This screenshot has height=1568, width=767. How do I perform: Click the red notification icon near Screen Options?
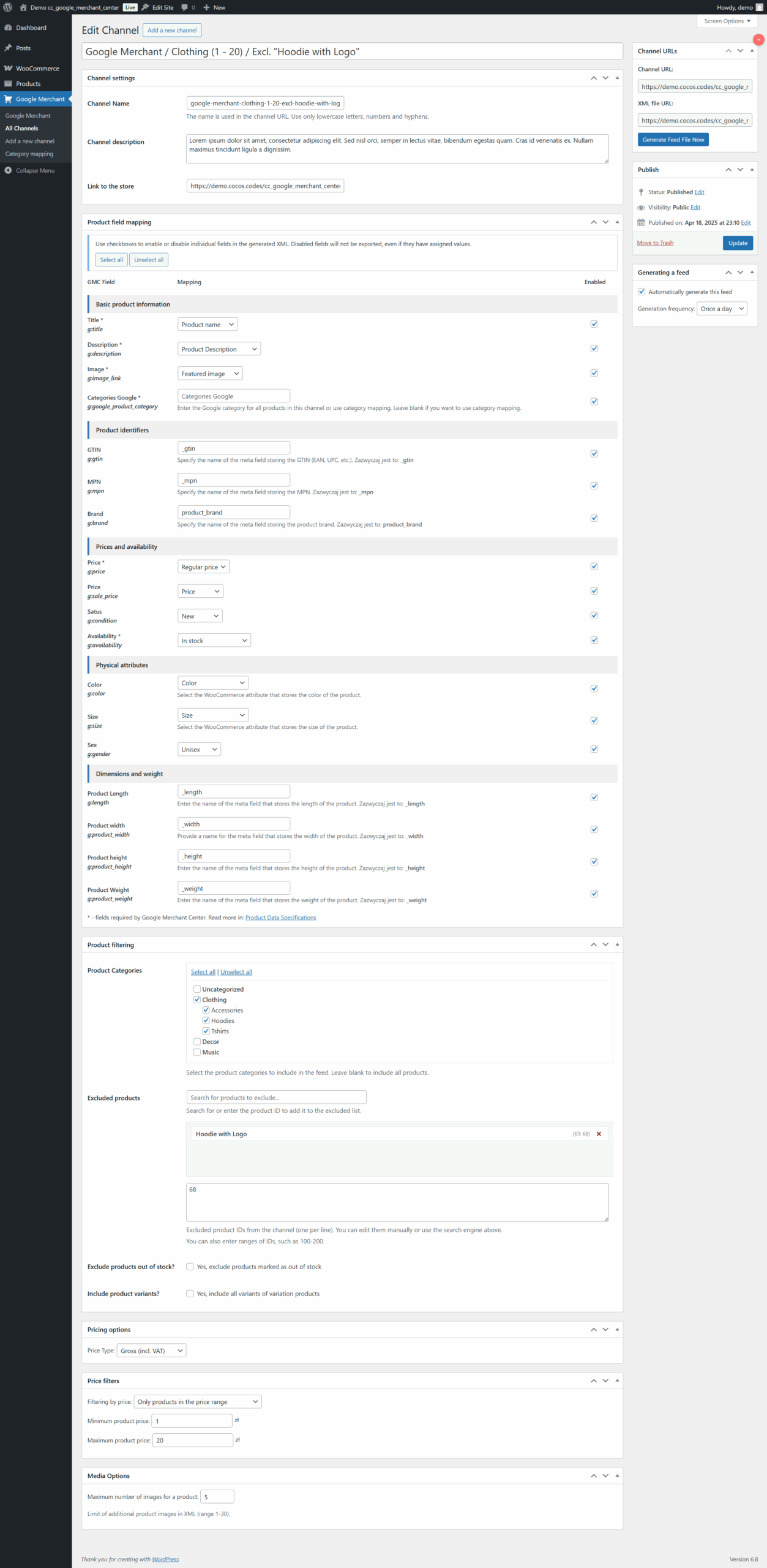pos(758,40)
